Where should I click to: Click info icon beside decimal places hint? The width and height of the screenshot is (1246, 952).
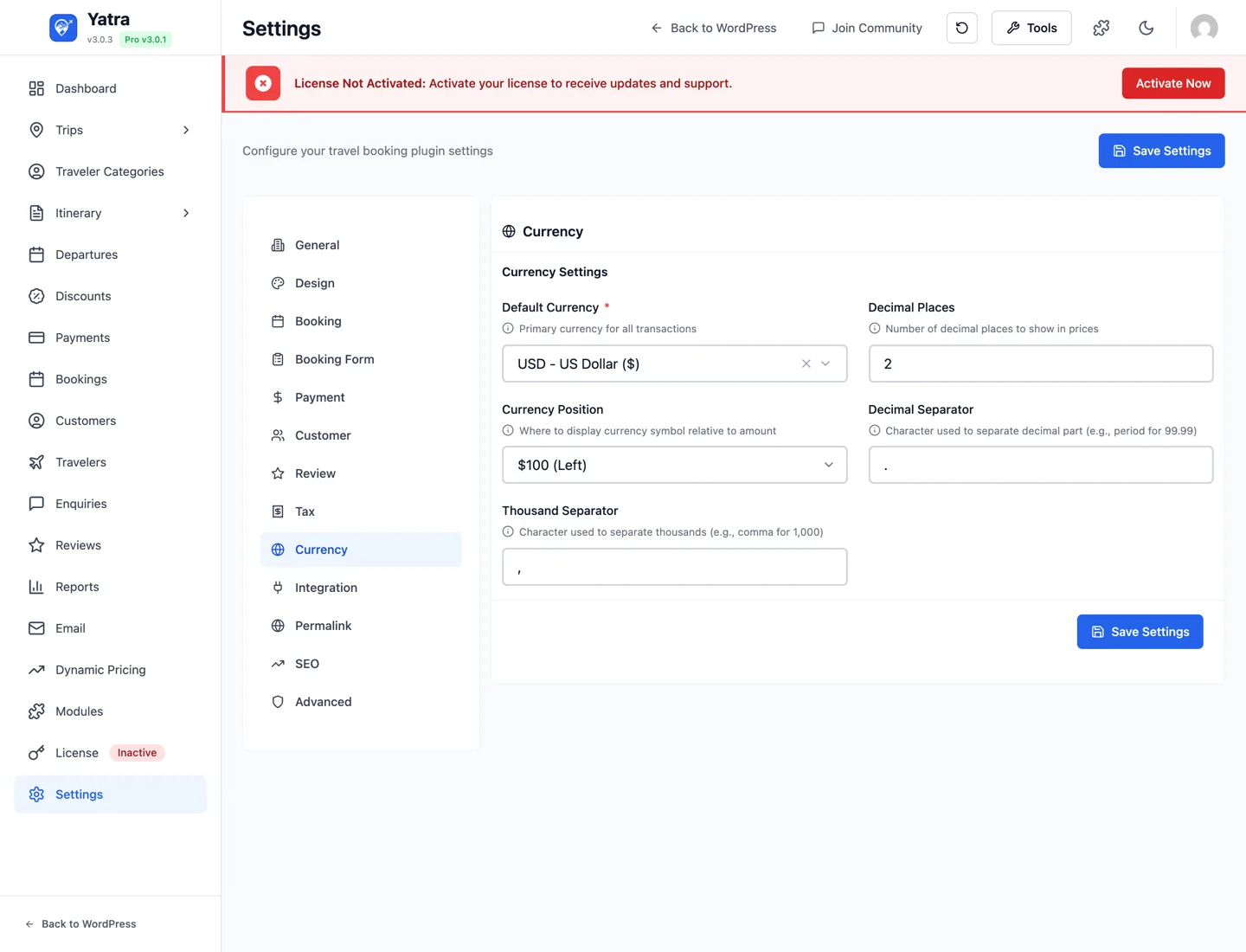tap(875, 328)
